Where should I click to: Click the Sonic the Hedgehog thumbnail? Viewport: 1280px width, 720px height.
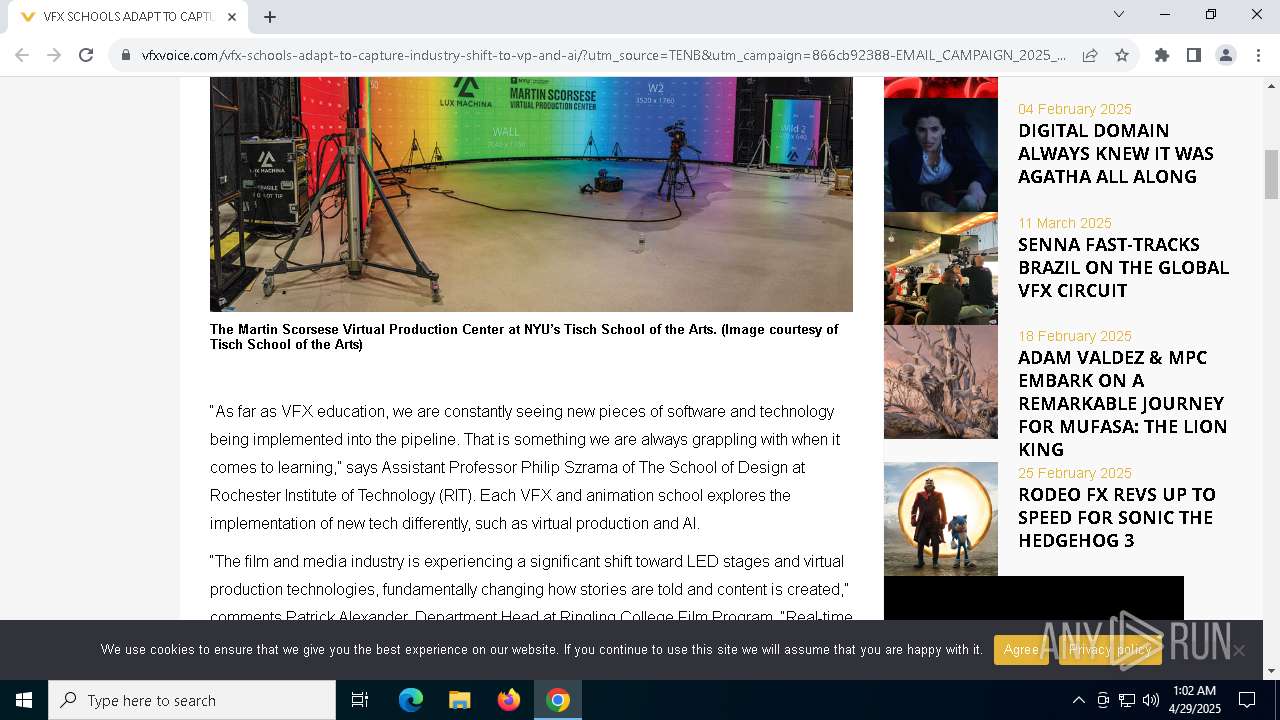pyautogui.click(x=941, y=519)
